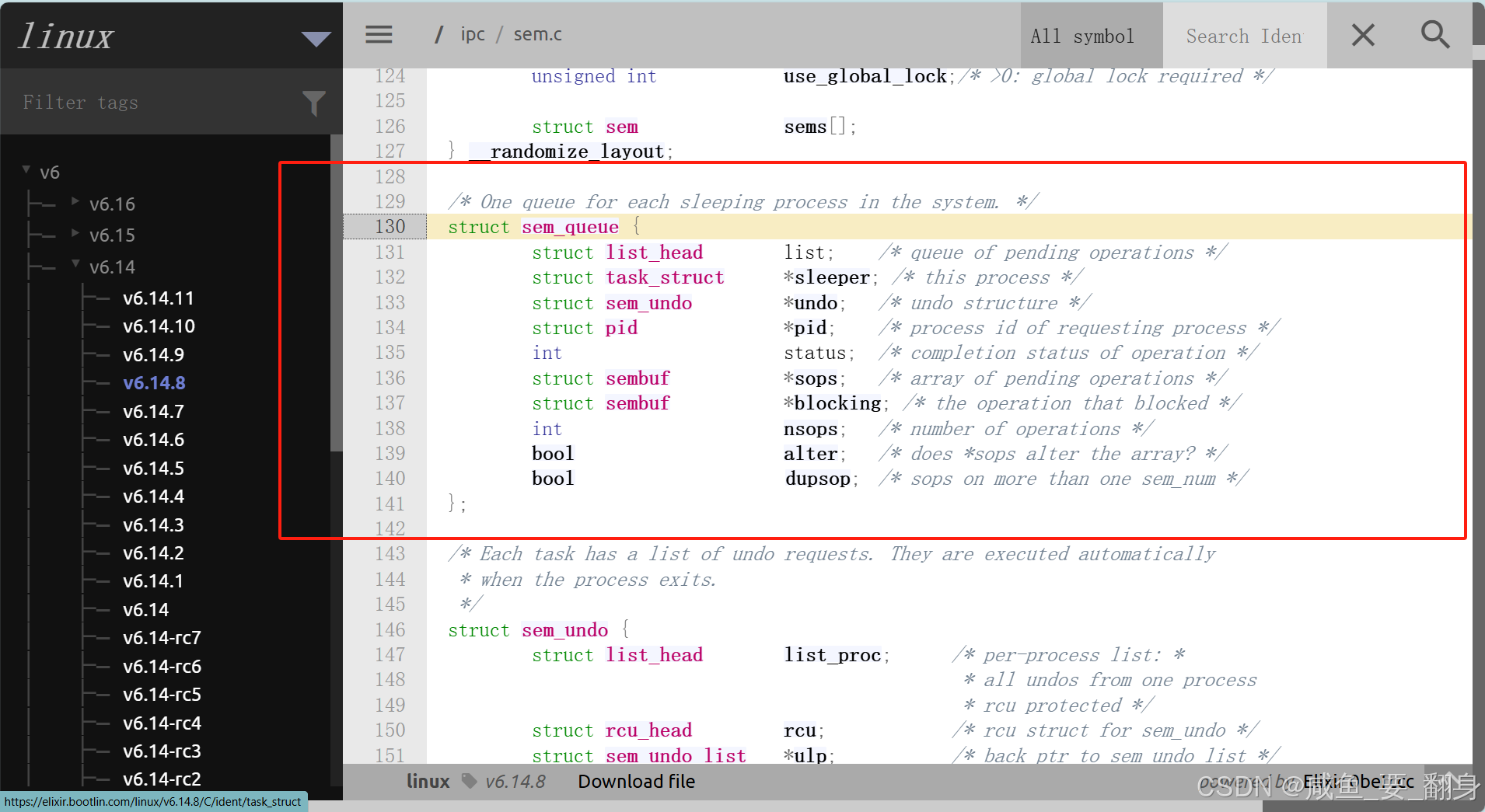Open list_head identifier on line 147
The height and width of the screenshot is (812, 1485).
654,655
